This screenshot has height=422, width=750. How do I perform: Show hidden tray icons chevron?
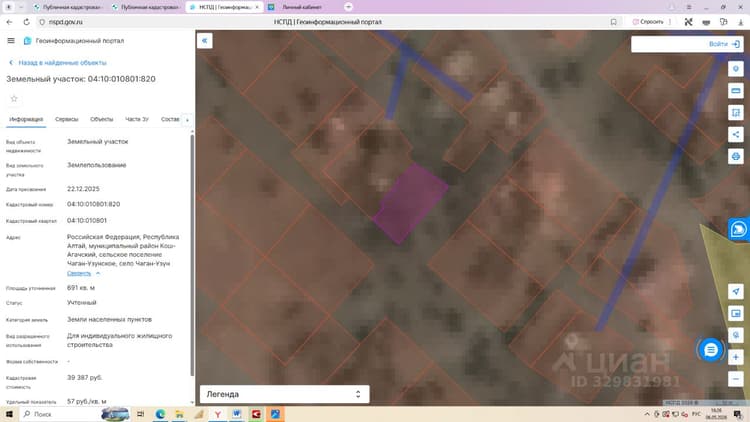coord(647,414)
